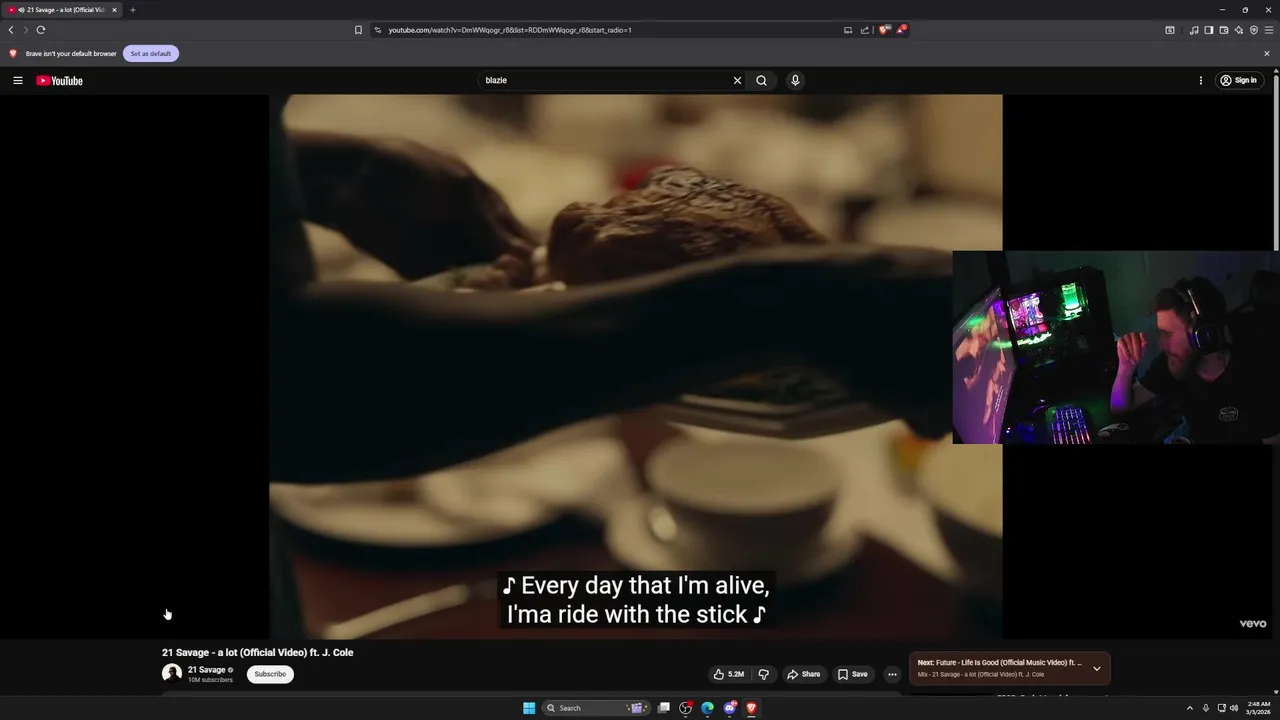Mute tab via speaker icon

point(21,10)
